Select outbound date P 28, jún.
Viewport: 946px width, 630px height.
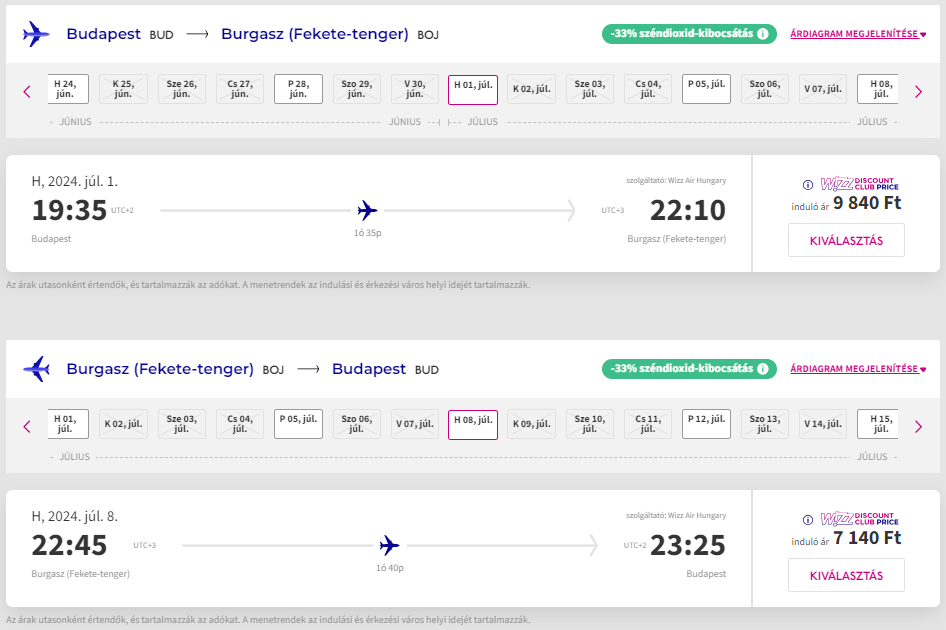pyautogui.click(x=298, y=89)
